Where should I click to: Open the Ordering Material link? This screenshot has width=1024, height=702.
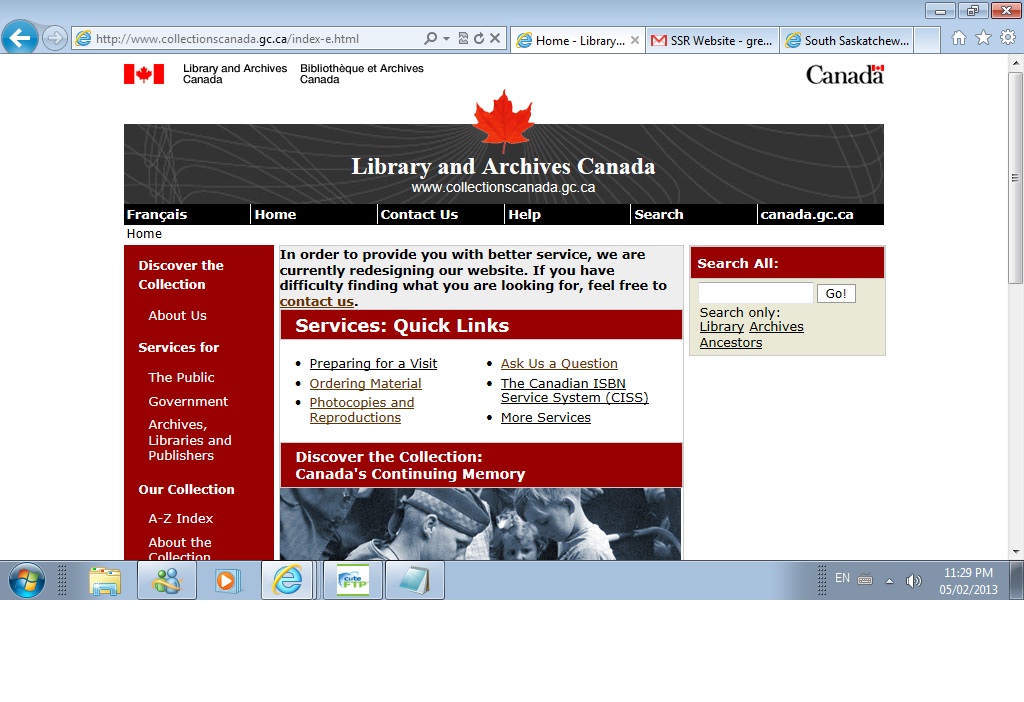[x=365, y=383]
